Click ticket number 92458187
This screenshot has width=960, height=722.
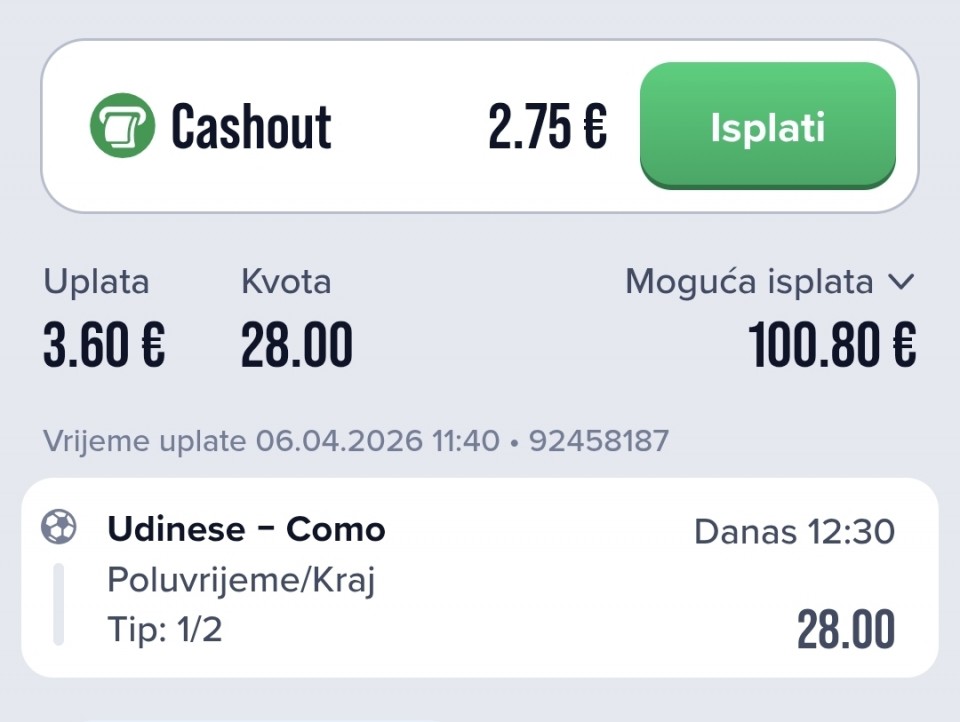[599, 440]
